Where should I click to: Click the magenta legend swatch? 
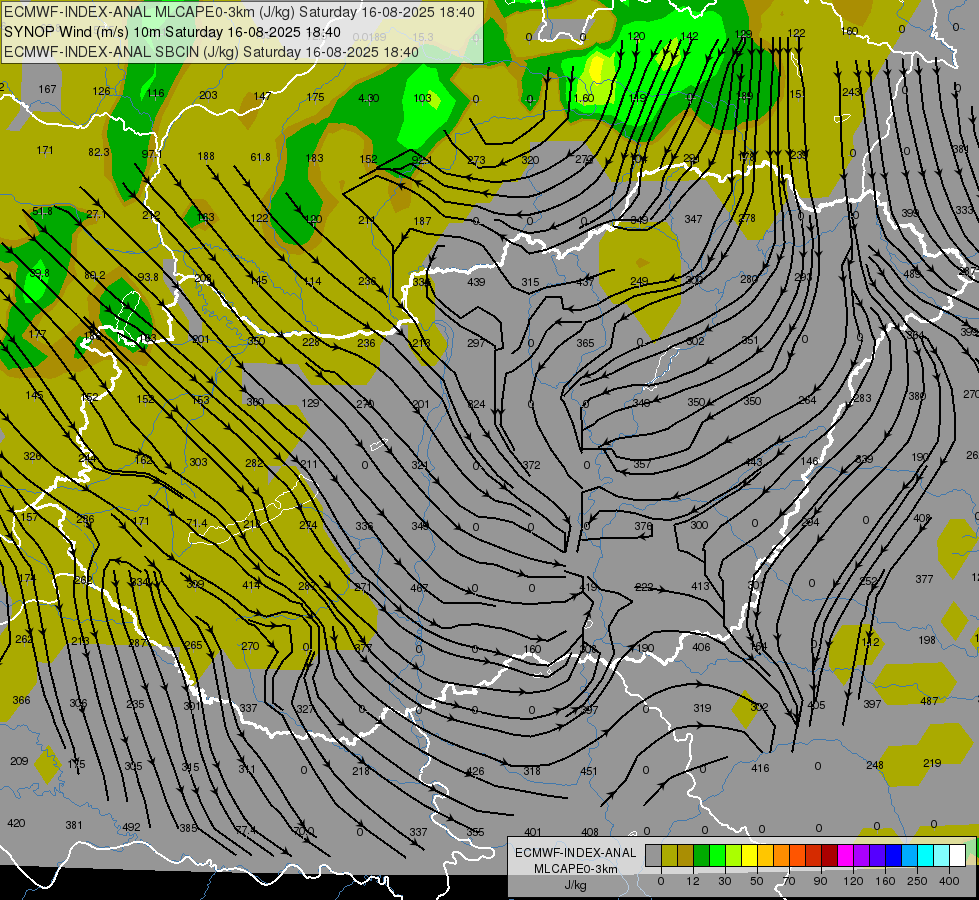click(x=846, y=856)
